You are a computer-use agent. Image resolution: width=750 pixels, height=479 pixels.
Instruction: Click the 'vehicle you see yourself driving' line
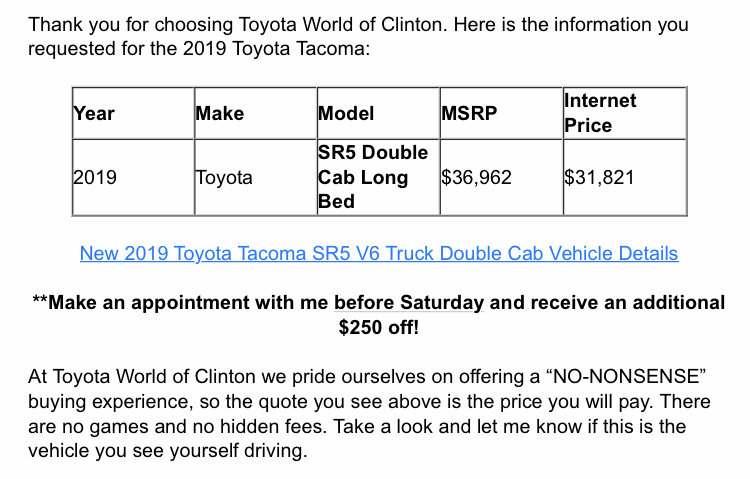(x=167, y=451)
